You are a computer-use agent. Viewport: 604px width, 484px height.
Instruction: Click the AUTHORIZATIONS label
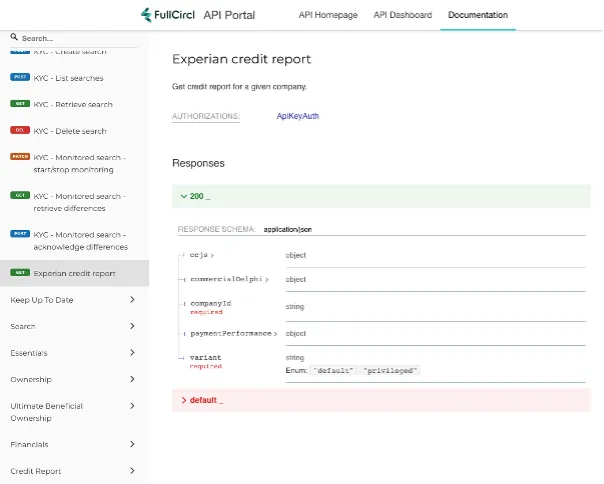pyautogui.click(x=206, y=116)
